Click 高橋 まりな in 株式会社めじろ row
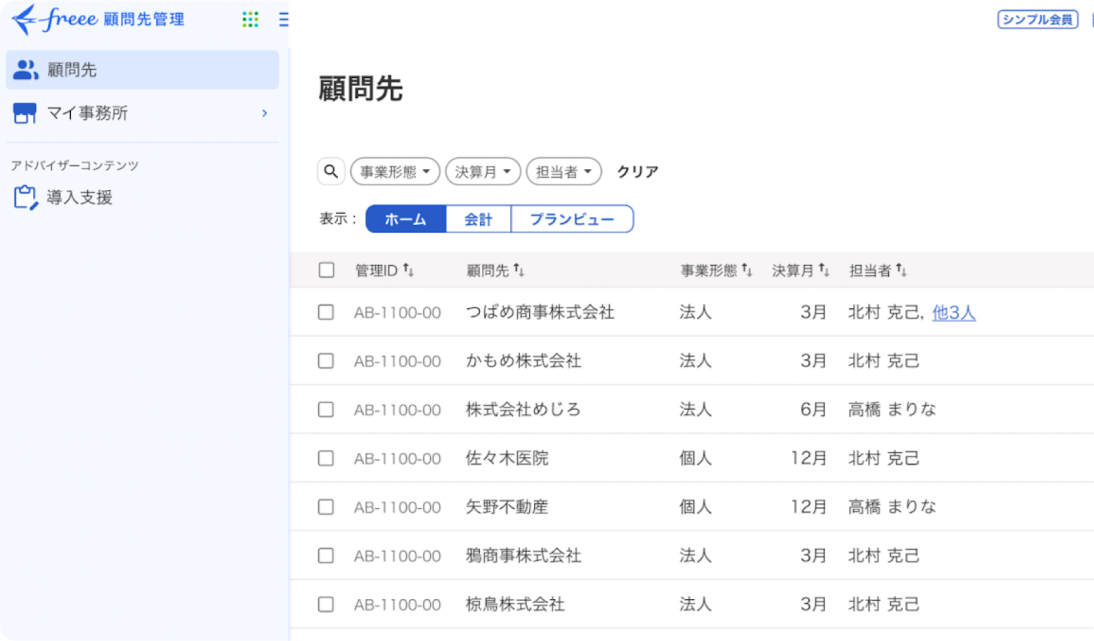Viewport: 1094px width, 641px height. [x=892, y=409]
